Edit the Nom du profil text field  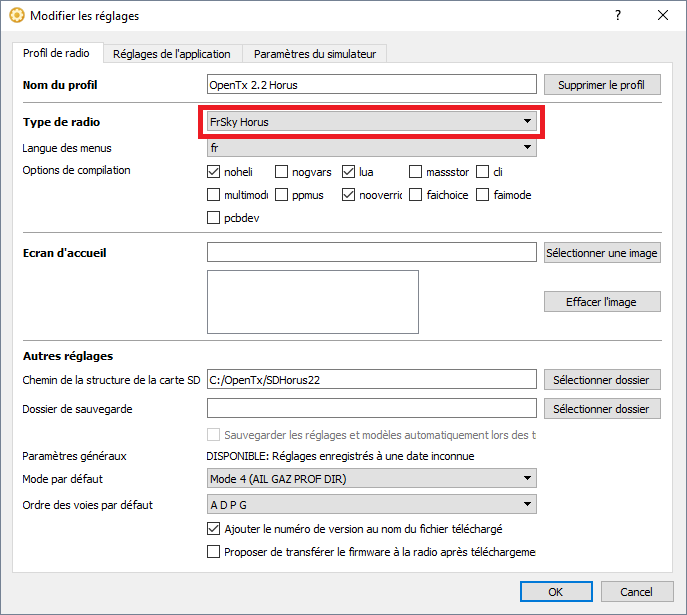(x=372, y=85)
